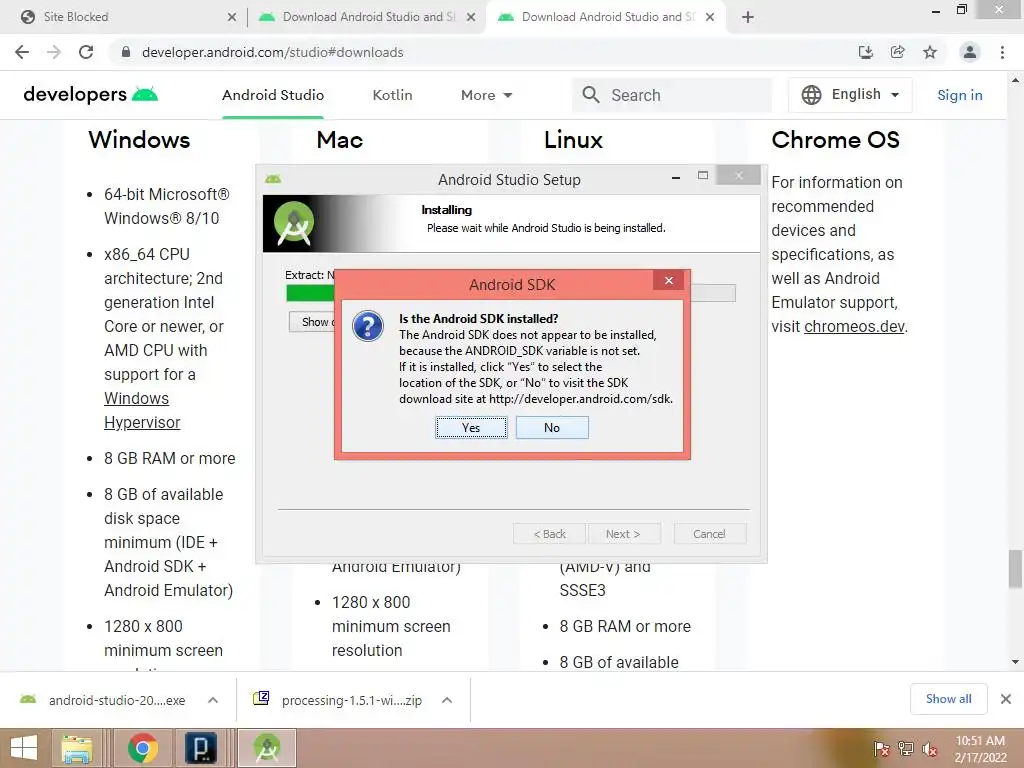Click Android Studio Setup taskbar icon
The height and width of the screenshot is (768, 1024).
266,748
